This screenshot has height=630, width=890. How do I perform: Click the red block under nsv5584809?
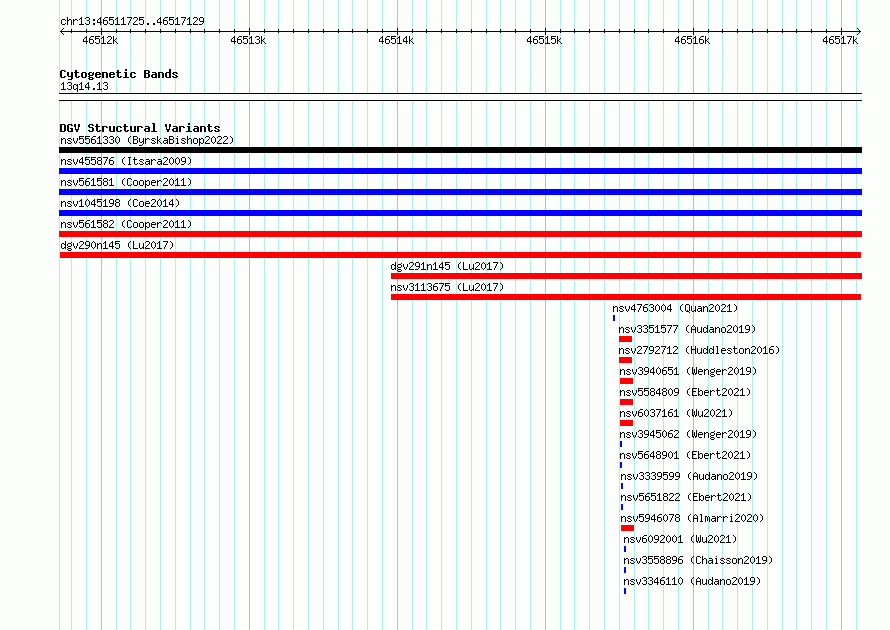point(626,402)
